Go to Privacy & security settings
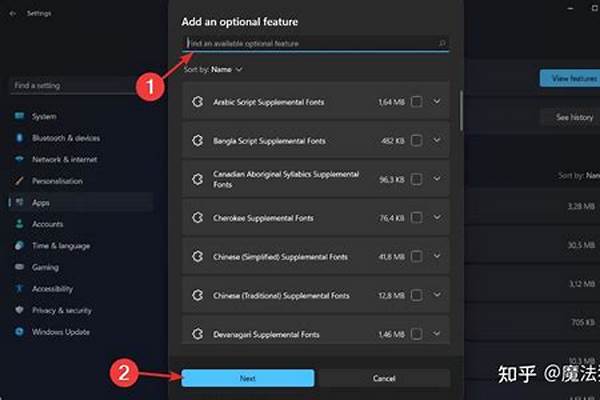Screen dimensions: 600x400 [61, 310]
